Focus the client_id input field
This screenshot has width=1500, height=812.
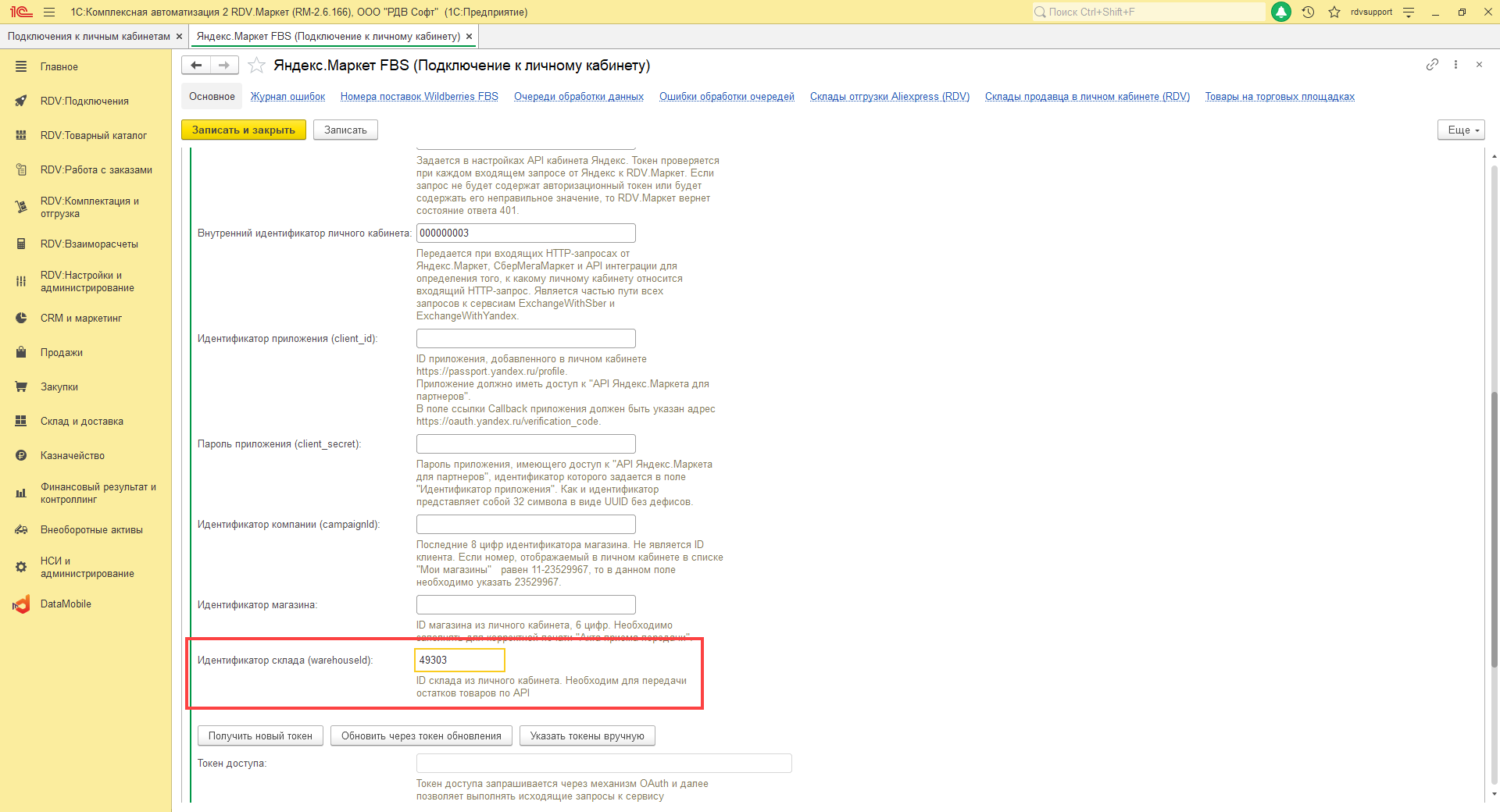pyautogui.click(x=526, y=339)
